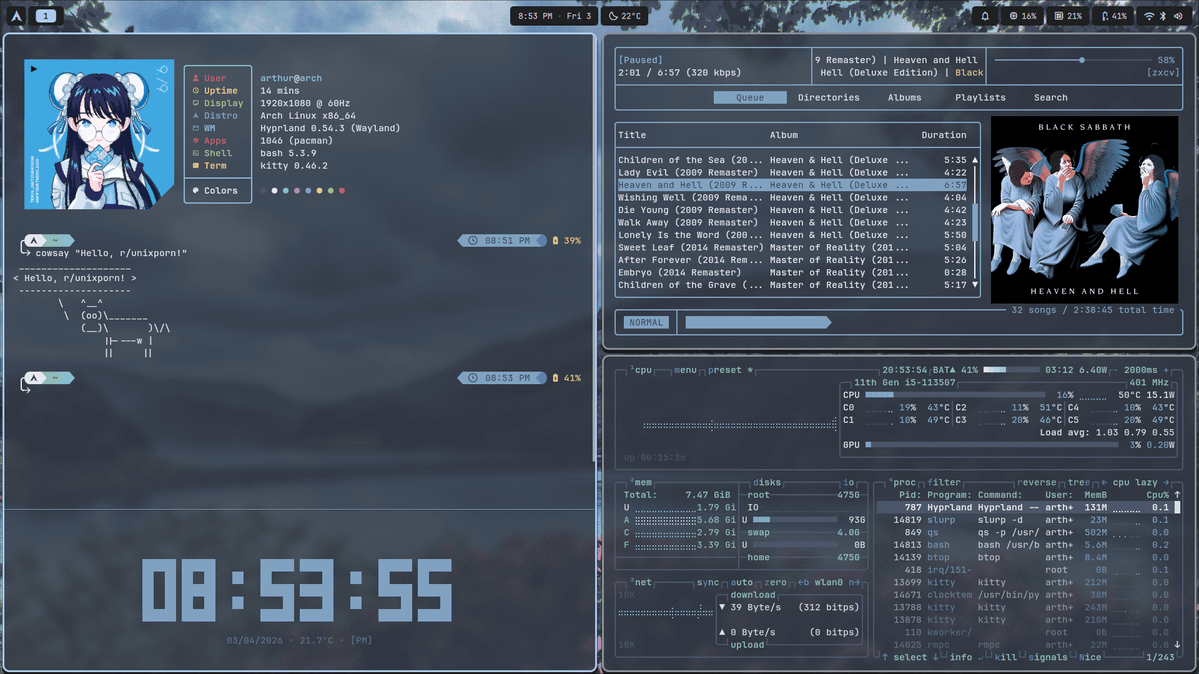
Task: Click the Arch logo in the top-left corner
Action: tap(14, 15)
